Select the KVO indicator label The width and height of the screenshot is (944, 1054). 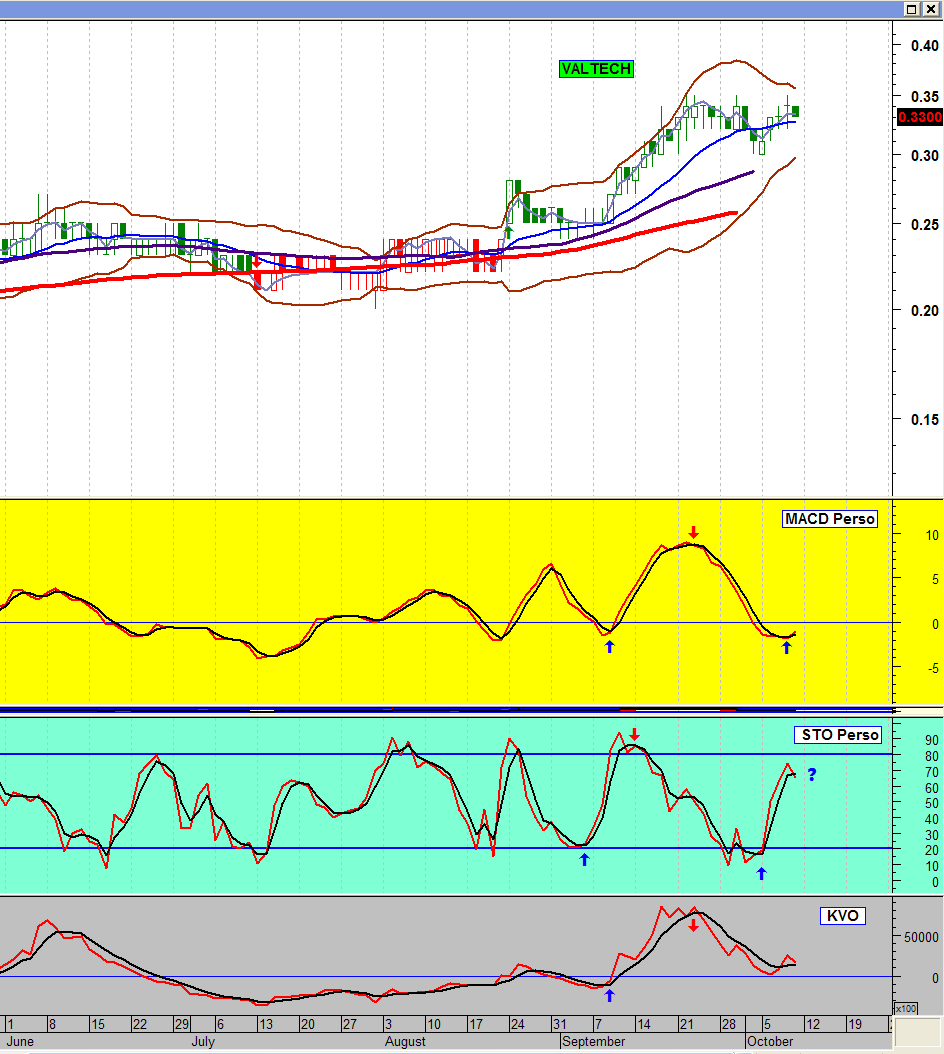(842, 916)
